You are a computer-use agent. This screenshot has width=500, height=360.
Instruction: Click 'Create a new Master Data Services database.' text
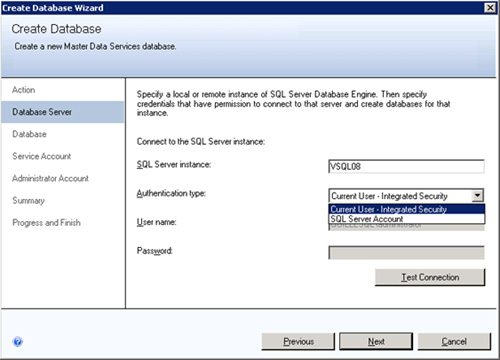click(95, 46)
